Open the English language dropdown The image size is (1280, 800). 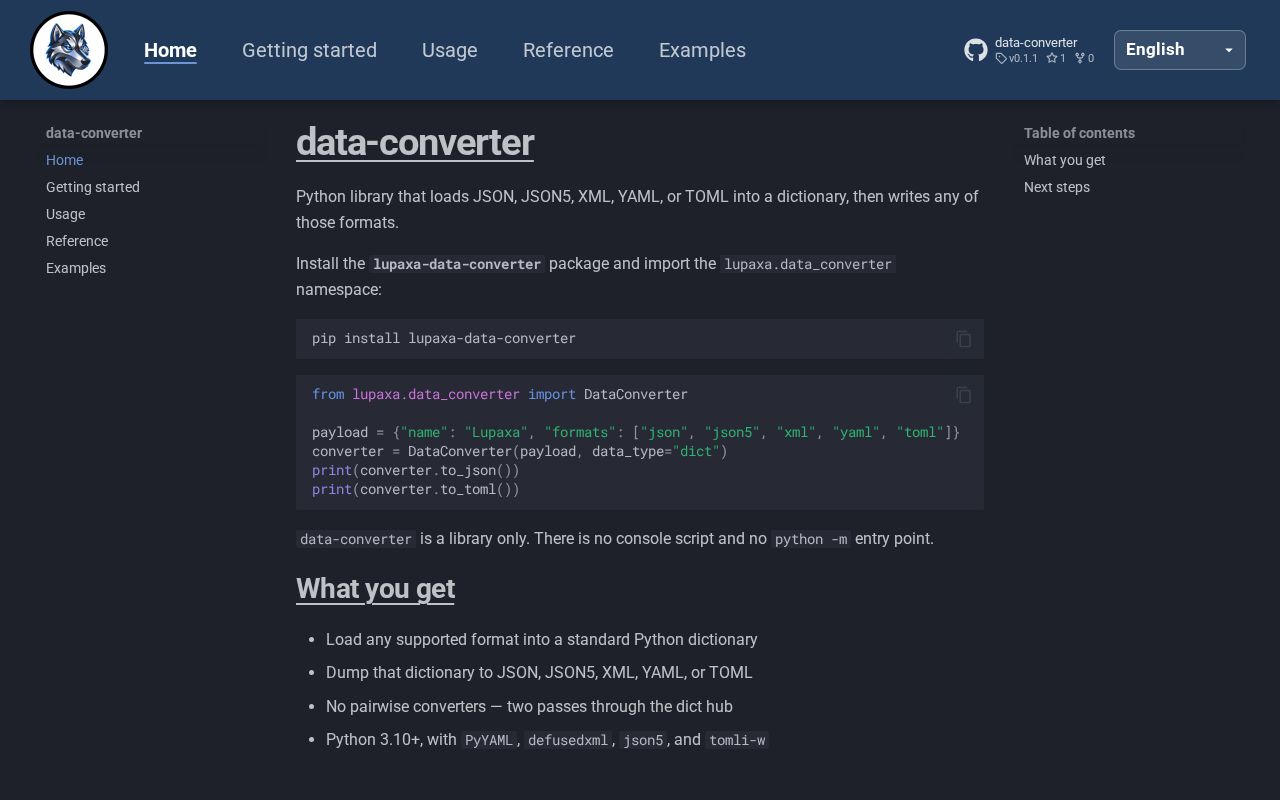pyautogui.click(x=1180, y=50)
